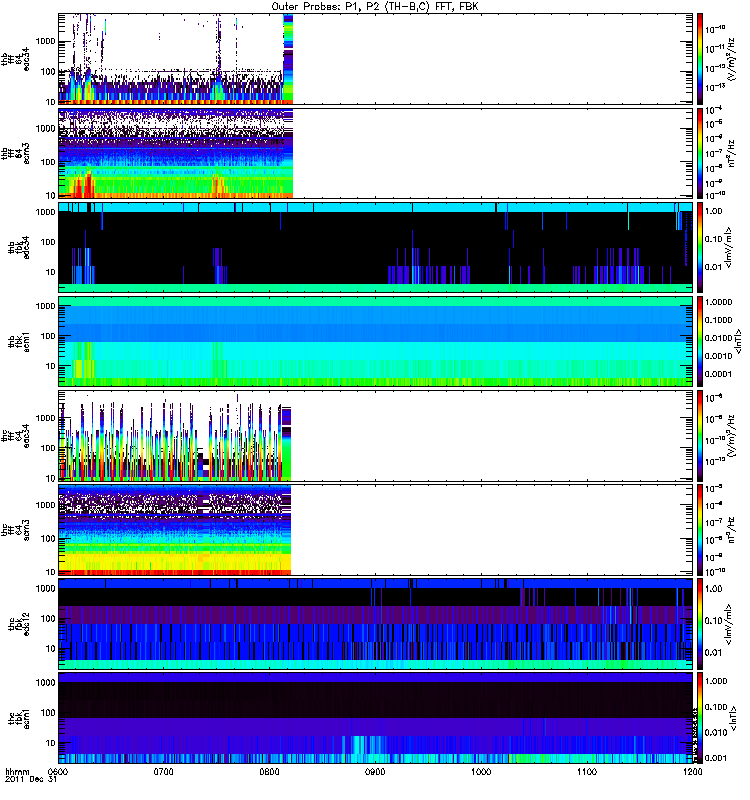Image resolution: width=750 pixels, height=800 pixels.
Task: Click the 0.0001 value on thb fbk scm1 color bar
Action: pyautogui.click(x=718, y=374)
